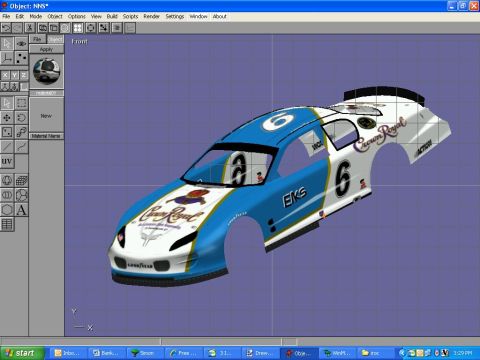The width and height of the screenshot is (480, 360).
Task: Click the greyed-out last toolbar icon
Action: coord(130,28)
